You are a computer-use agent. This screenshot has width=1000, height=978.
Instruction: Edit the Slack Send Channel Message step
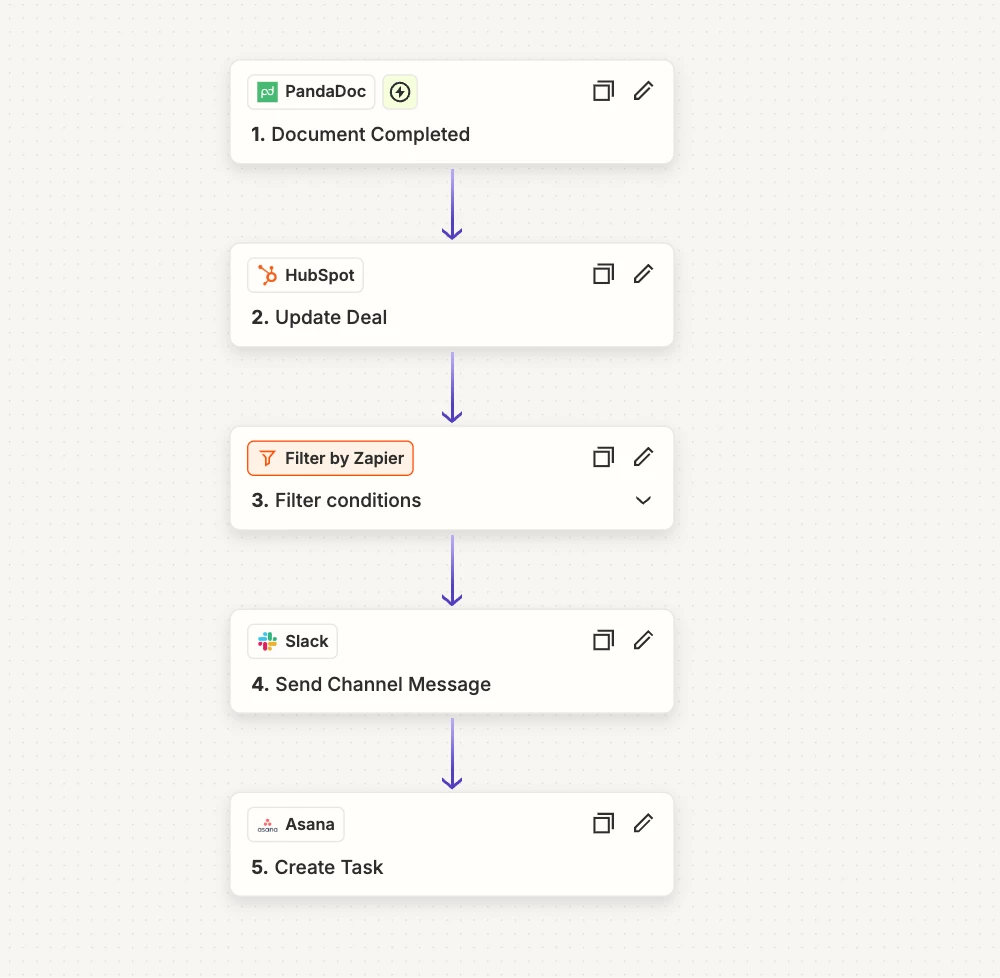643,640
